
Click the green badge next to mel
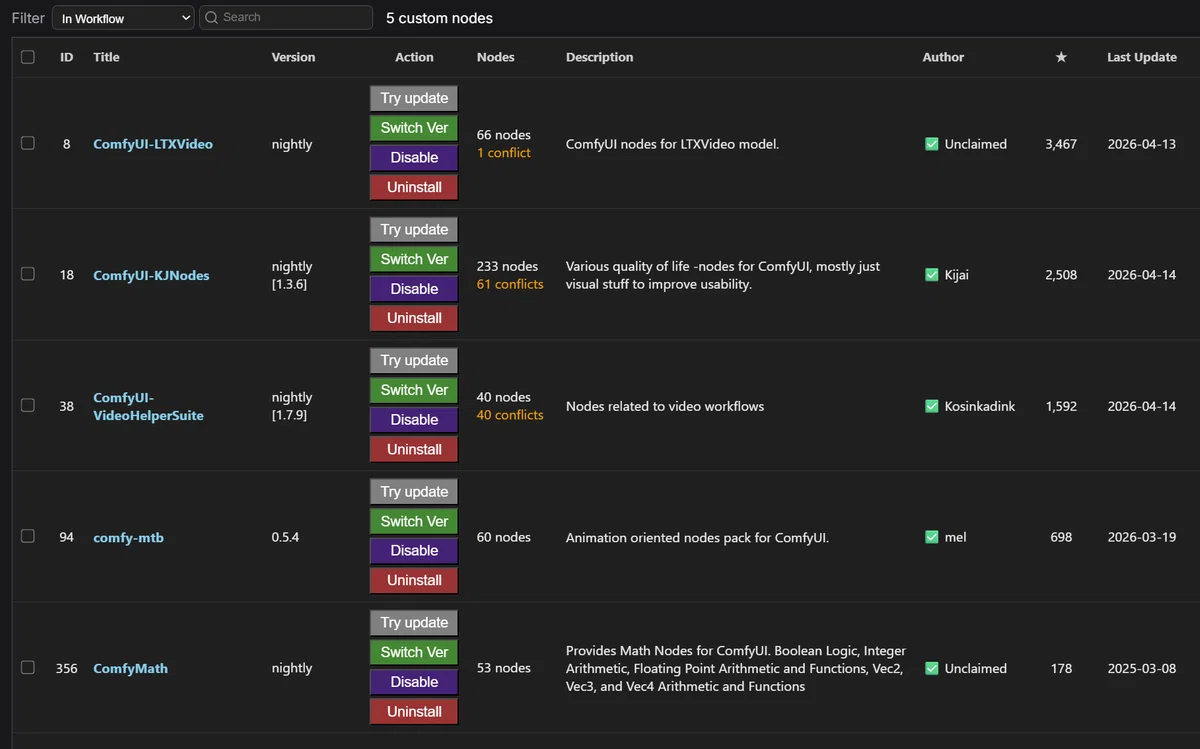click(932, 537)
